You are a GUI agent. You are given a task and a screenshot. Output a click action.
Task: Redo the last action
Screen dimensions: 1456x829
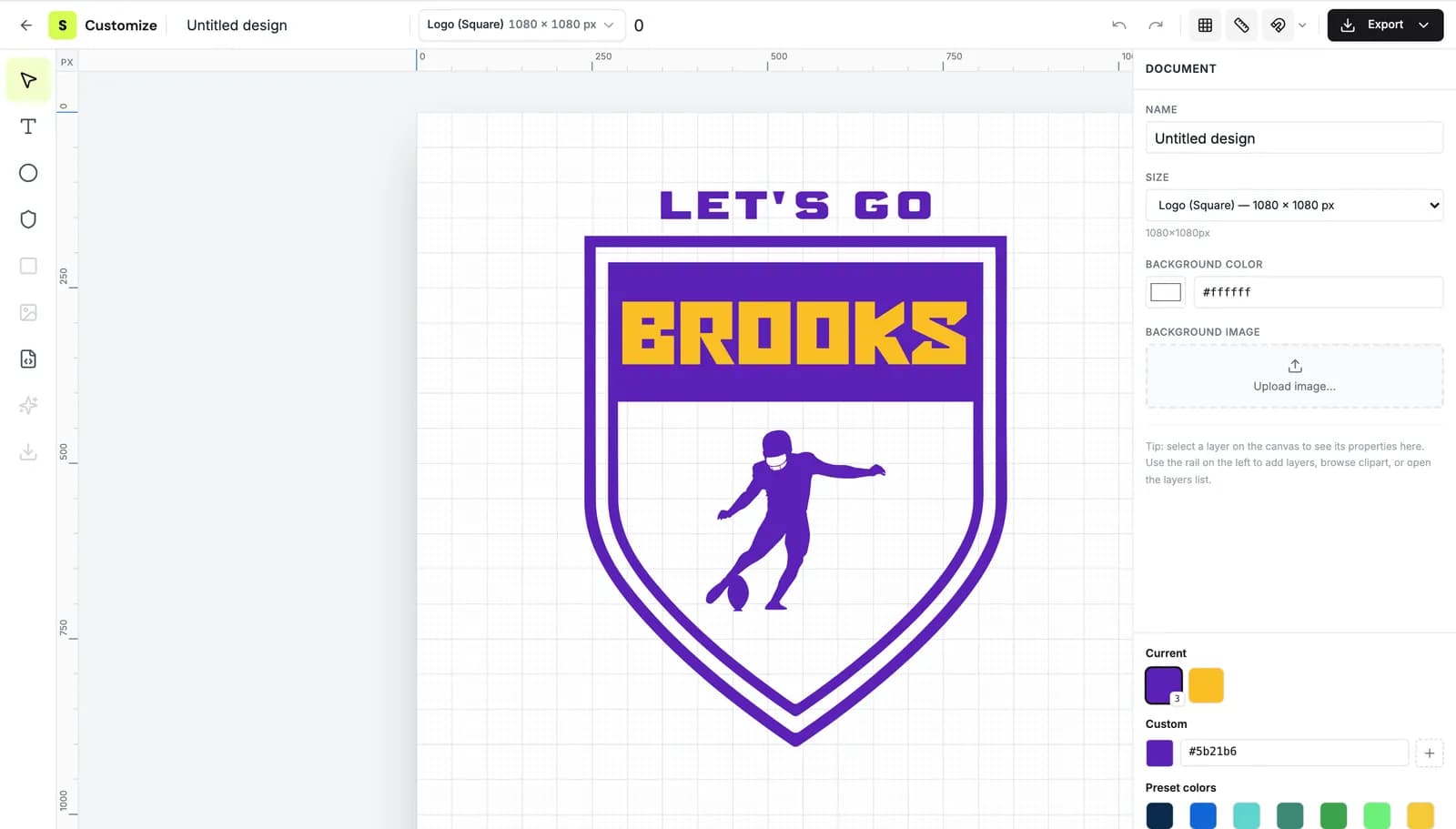1156,25
